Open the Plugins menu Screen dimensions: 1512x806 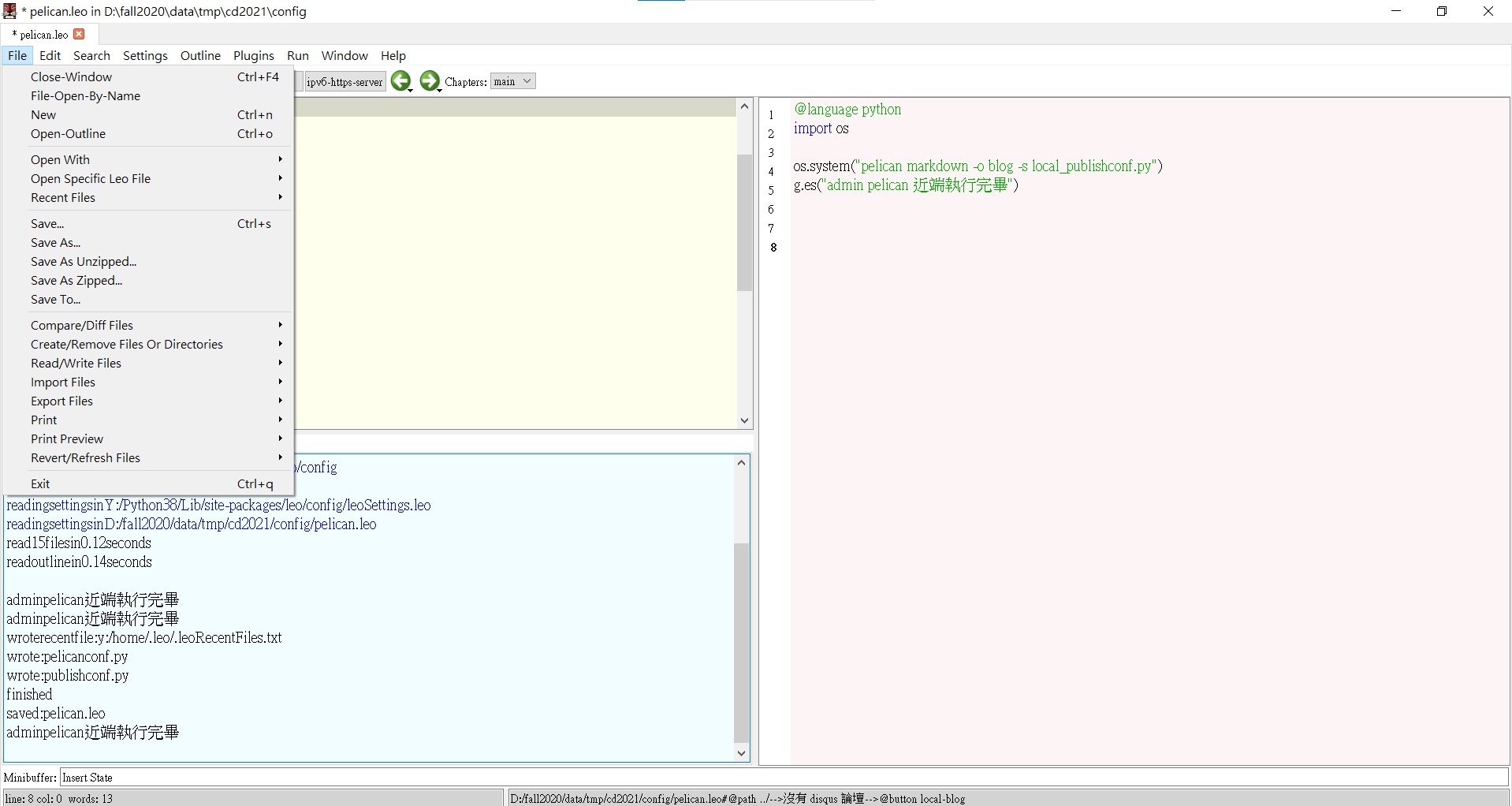253,55
